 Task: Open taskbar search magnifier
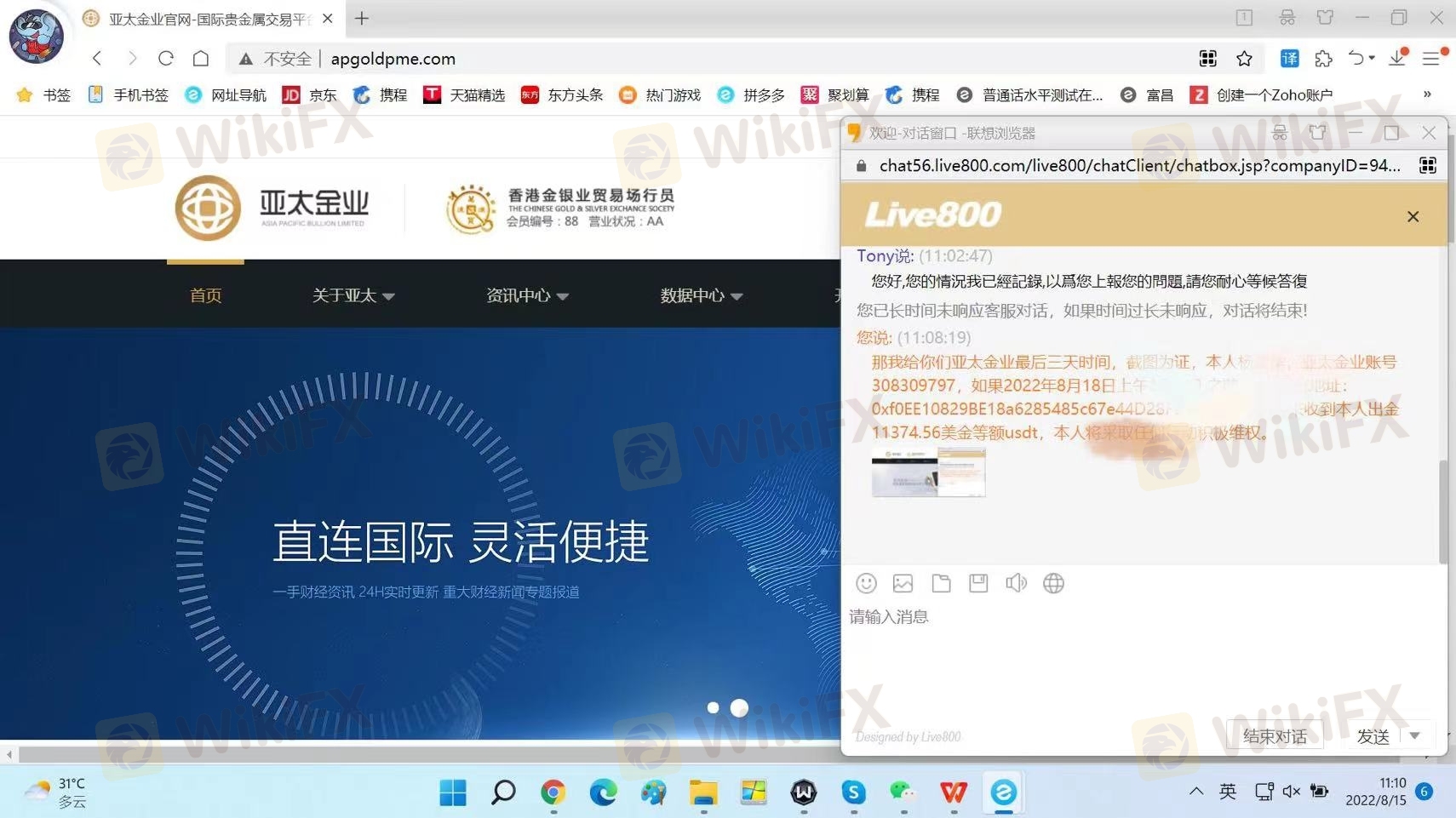coord(503,792)
